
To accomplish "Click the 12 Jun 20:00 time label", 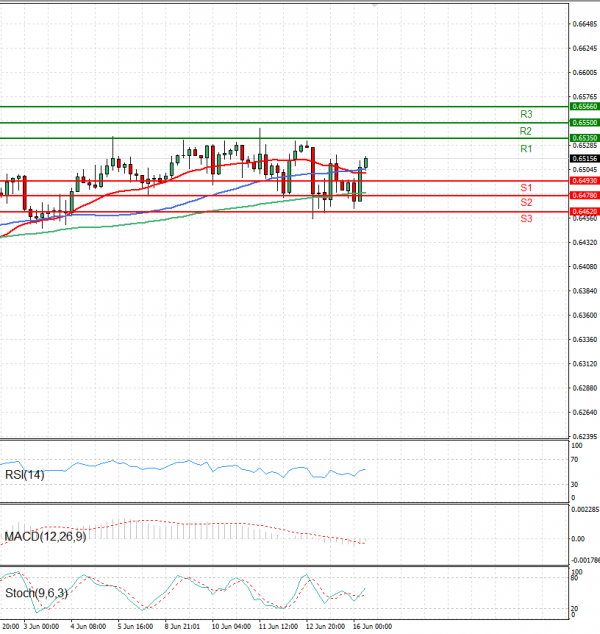I will click(325, 627).
